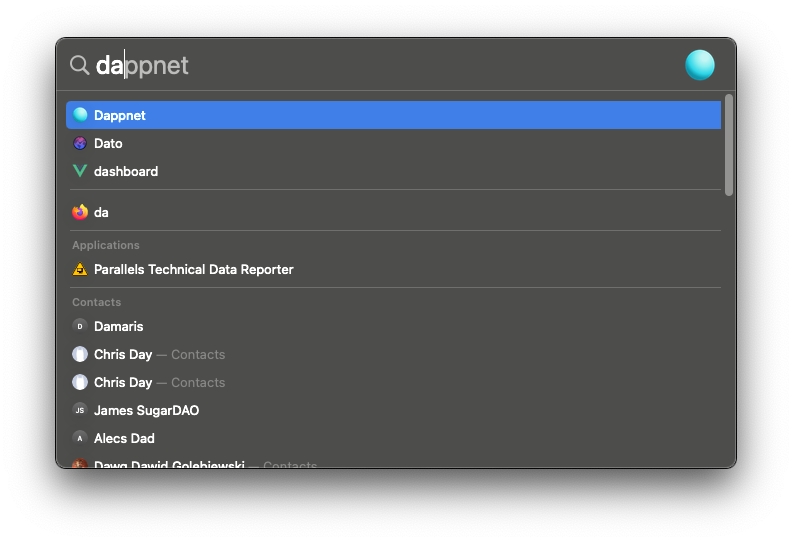Open Parallels Technical Data Reporter application
792x542 pixels.
pyautogui.click(x=194, y=269)
